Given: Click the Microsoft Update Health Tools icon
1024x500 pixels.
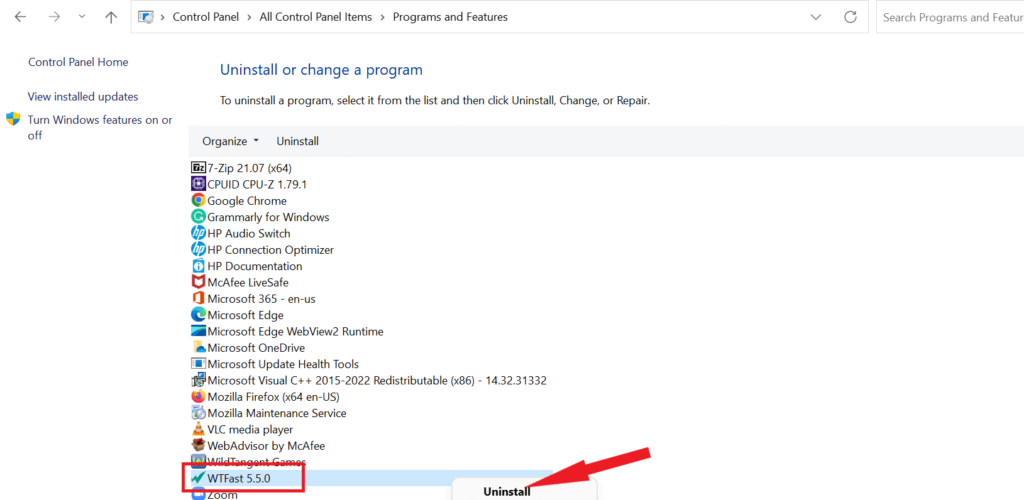Looking at the screenshot, I should pyautogui.click(x=198, y=364).
